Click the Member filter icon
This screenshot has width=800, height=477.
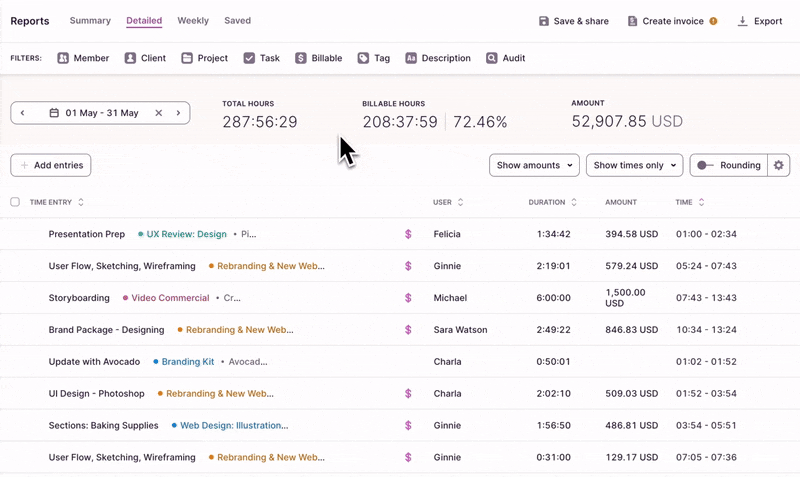point(63,58)
